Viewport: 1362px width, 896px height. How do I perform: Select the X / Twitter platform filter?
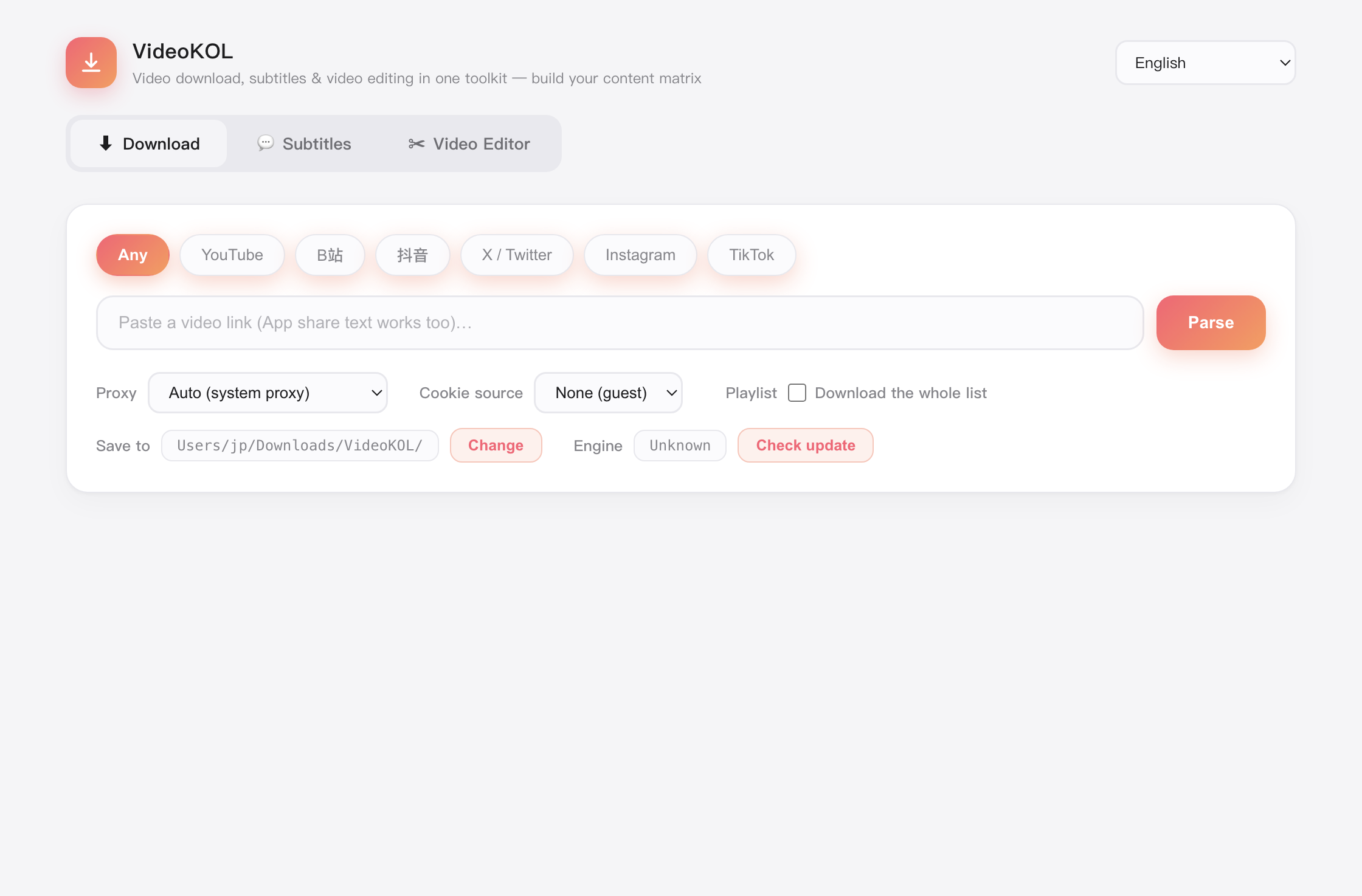coord(517,255)
